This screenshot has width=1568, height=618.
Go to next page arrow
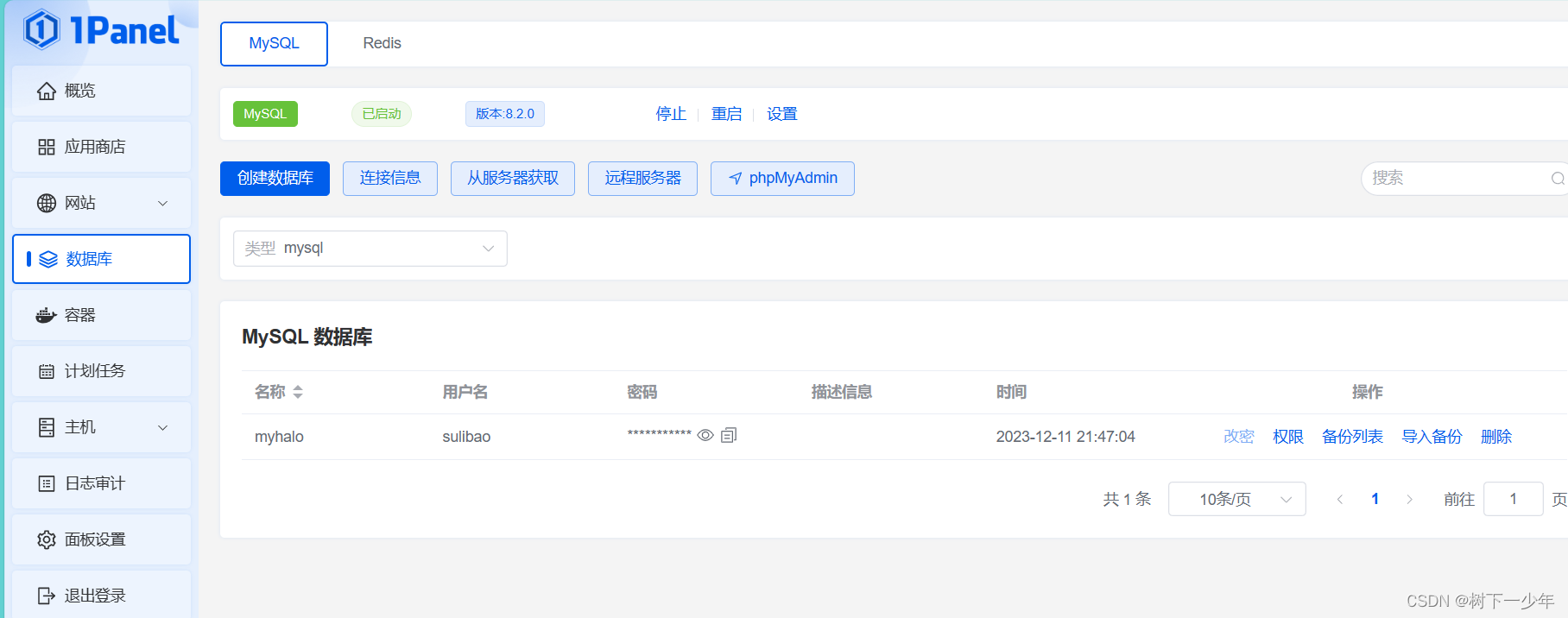(x=1409, y=500)
